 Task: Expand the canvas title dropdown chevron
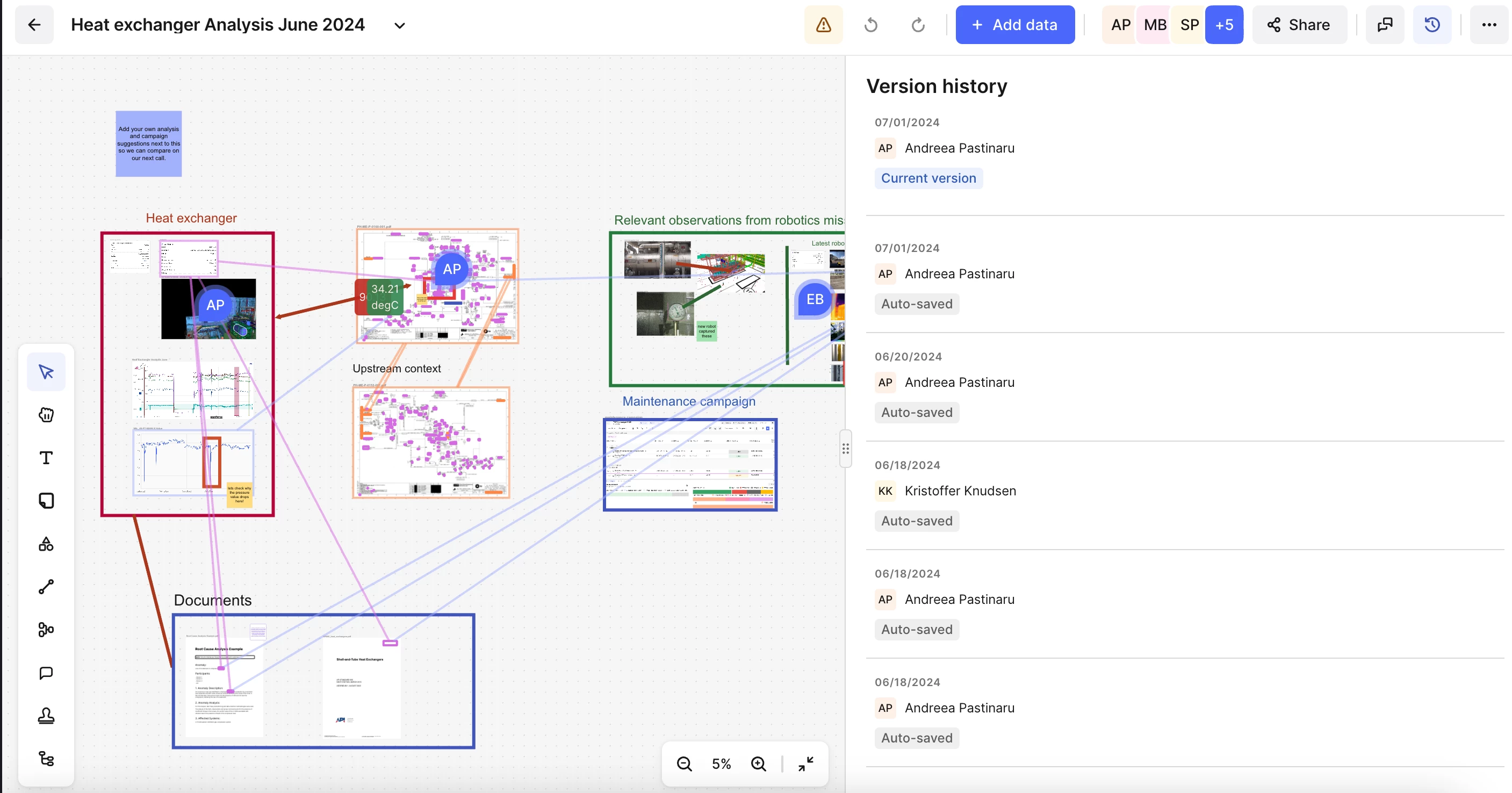pos(400,25)
